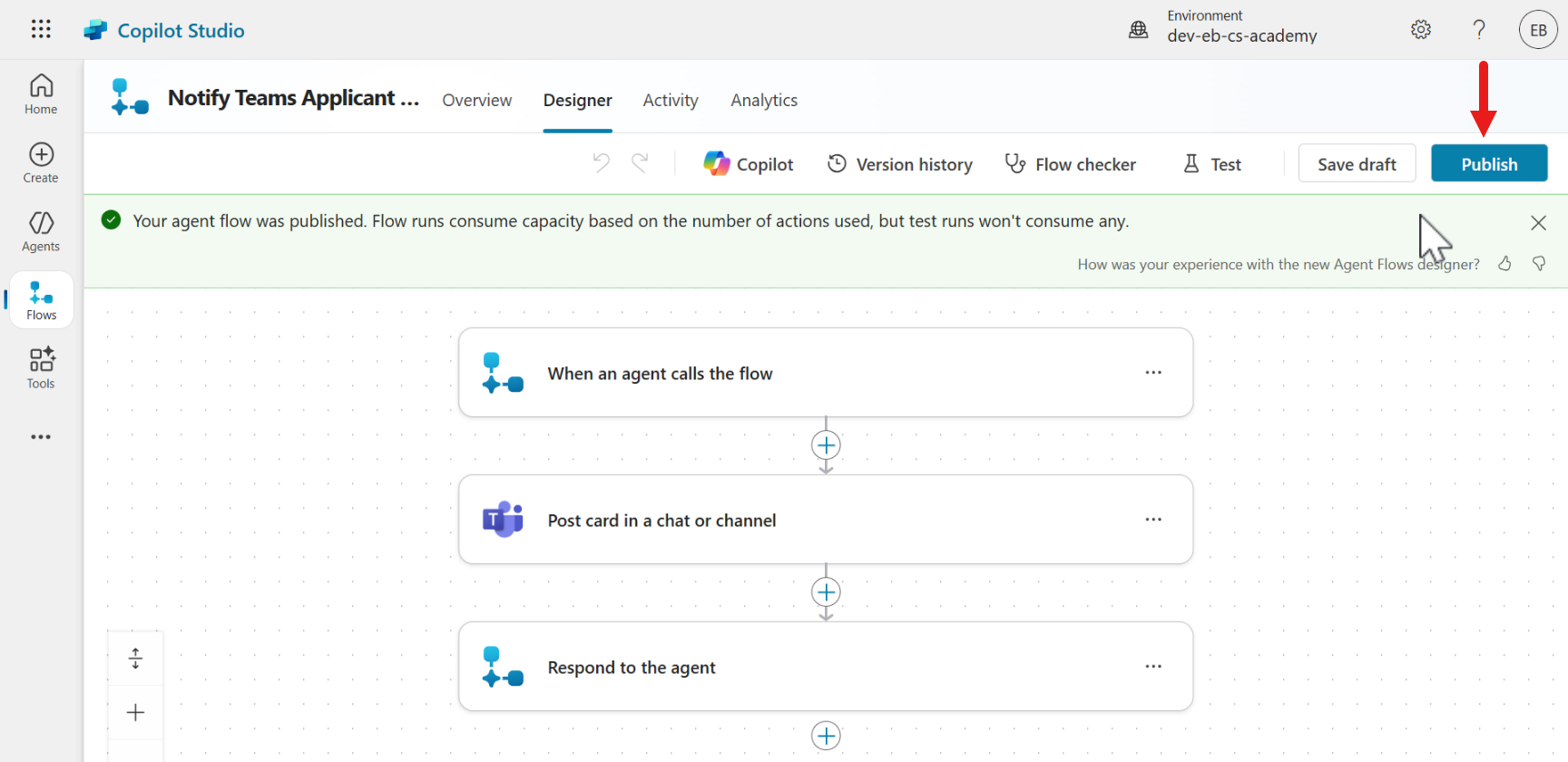Open the Flow checker
The width and height of the screenshot is (1568, 762).
[x=1071, y=164]
